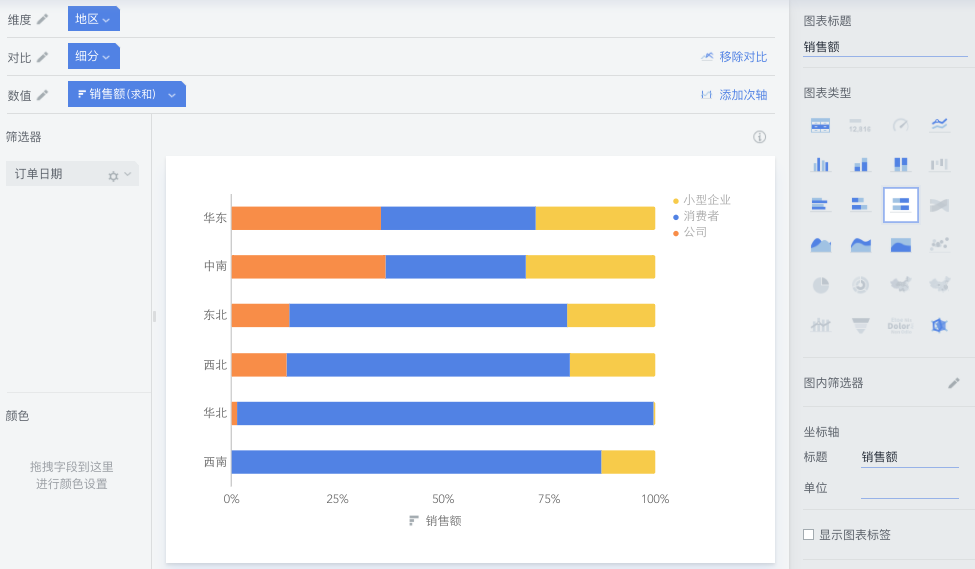Open settings gear for 订单日期 filter
Viewport: 975px width, 569px height.
(113, 176)
